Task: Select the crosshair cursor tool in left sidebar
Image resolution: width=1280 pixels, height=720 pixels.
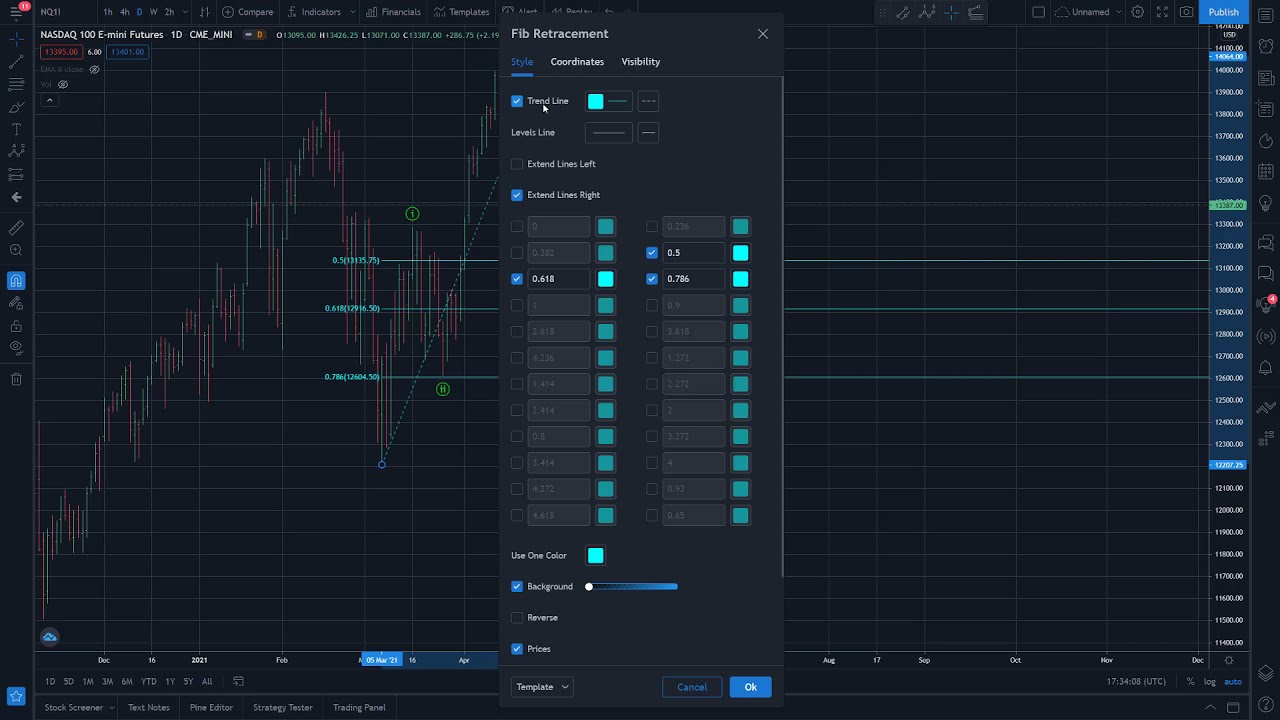Action: 16,39
